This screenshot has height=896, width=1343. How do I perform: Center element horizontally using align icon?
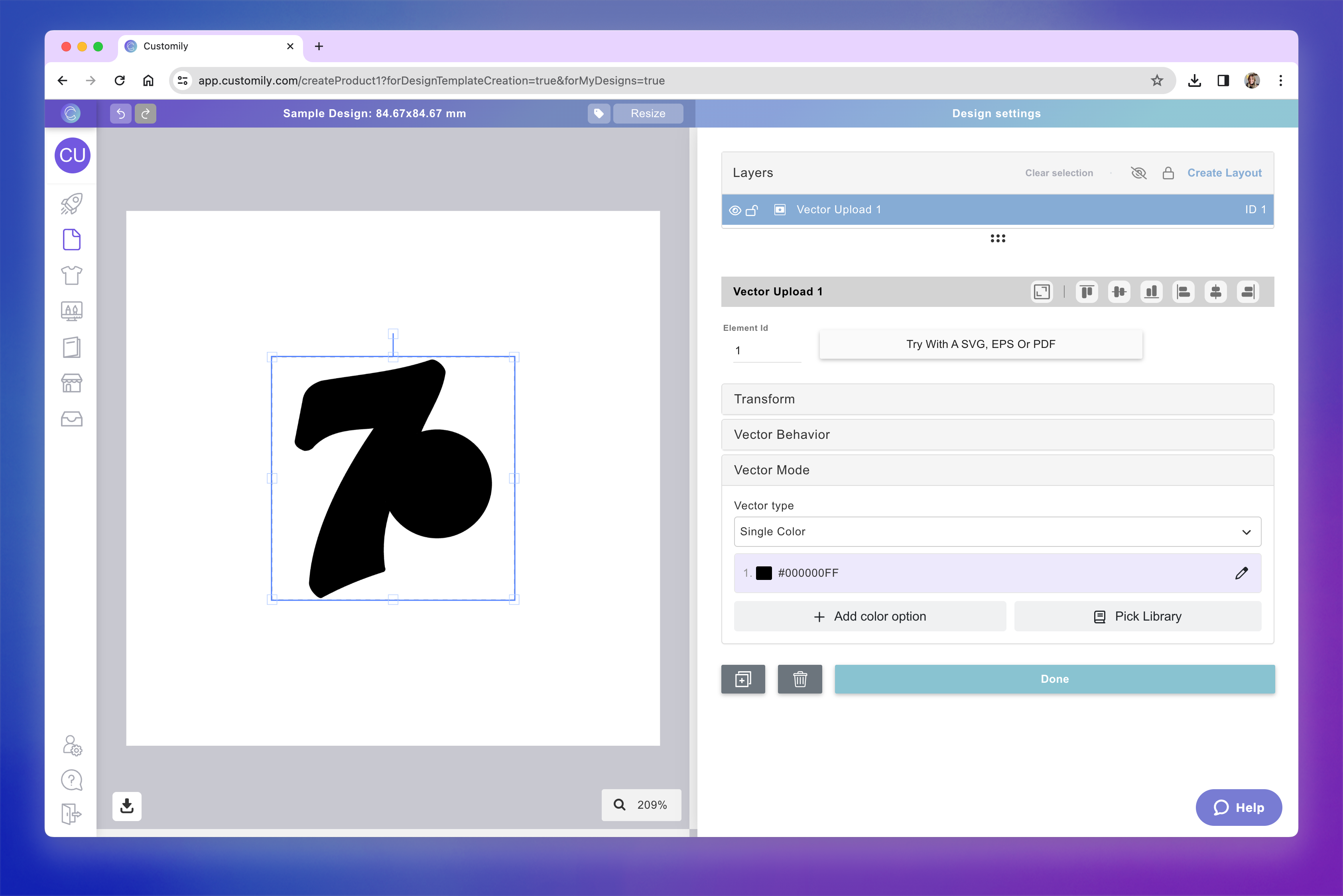[1215, 292]
